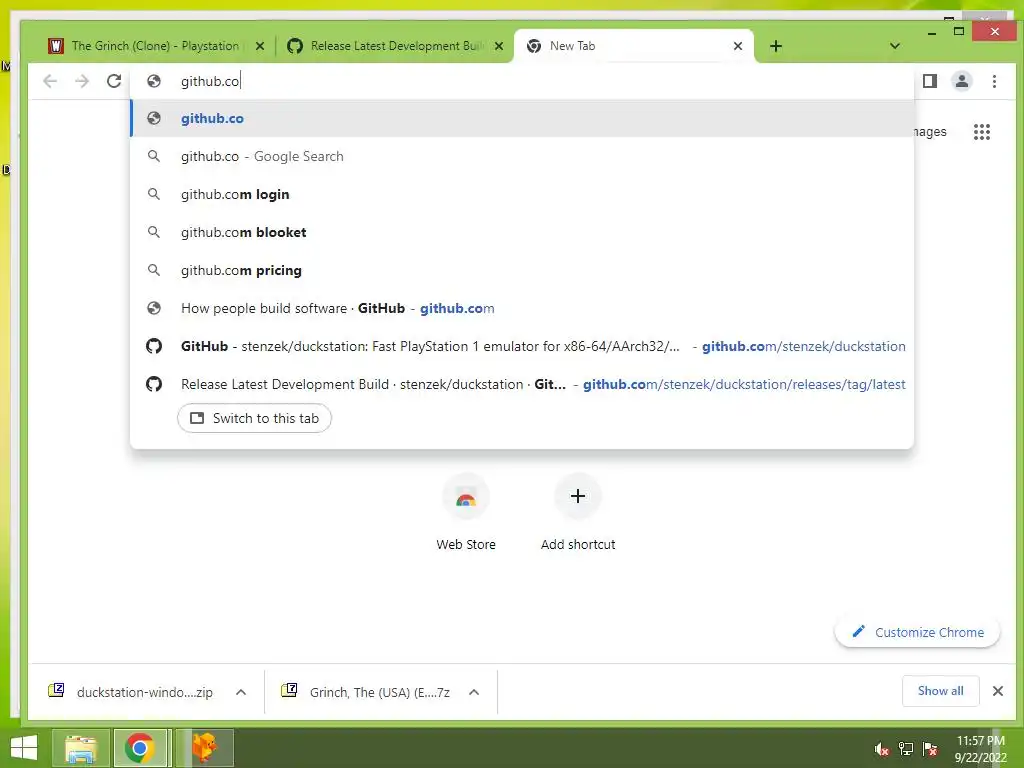Toggle the Chrome side panel icon
The image size is (1024, 768).
930,81
